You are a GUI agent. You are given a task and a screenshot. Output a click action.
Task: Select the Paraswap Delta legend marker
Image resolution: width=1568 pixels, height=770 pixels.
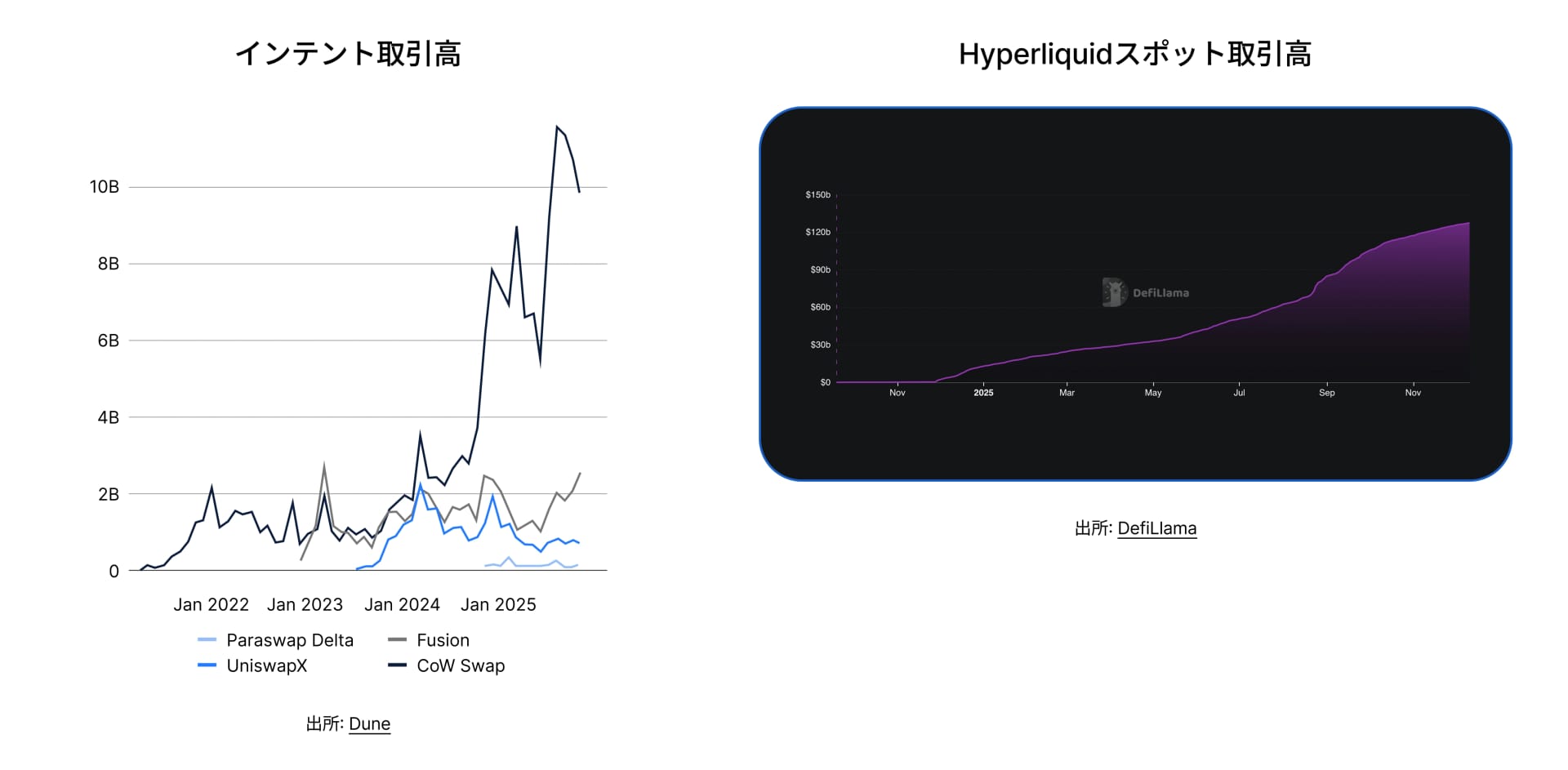coord(207,640)
